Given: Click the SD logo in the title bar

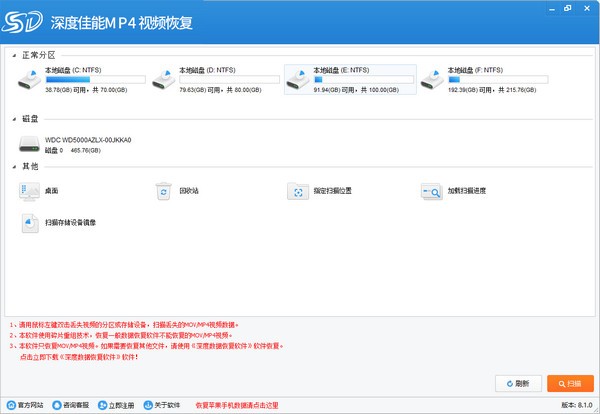Looking at the screenshot, I should [x=22, y=22].
